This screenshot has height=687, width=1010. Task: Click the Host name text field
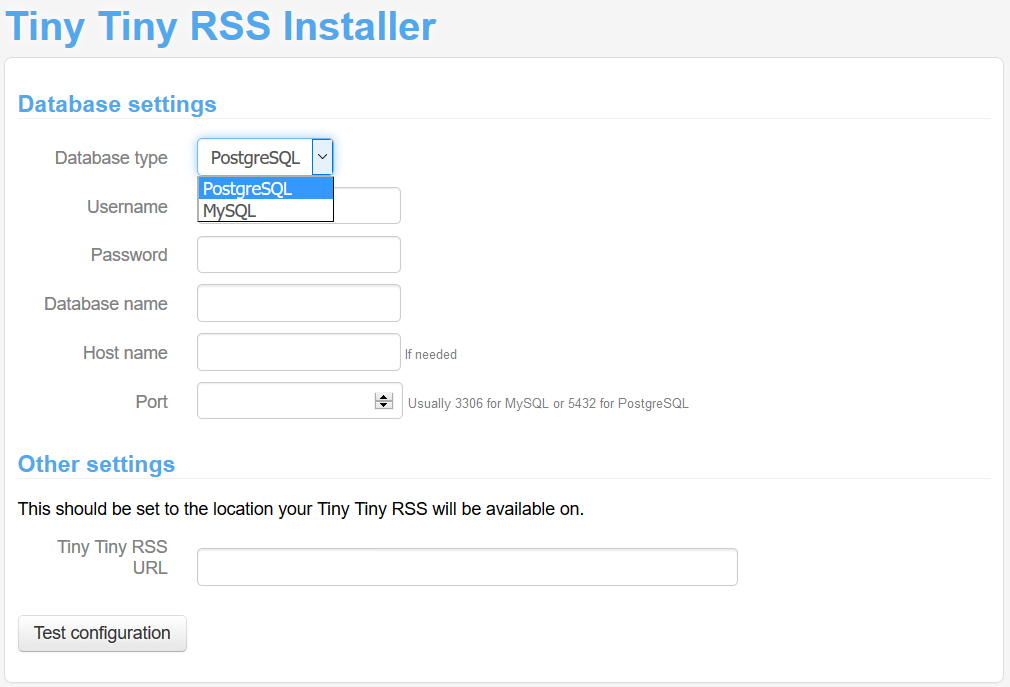[298, 352]
